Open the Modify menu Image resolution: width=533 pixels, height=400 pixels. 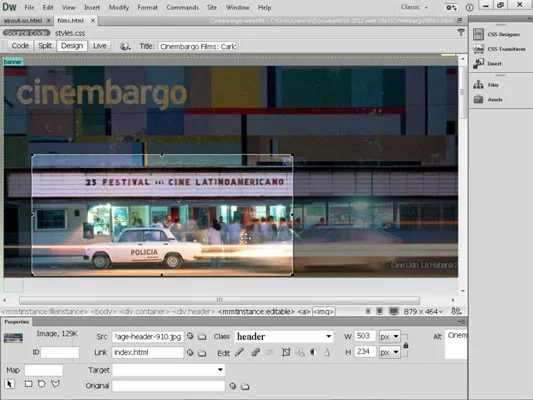pyautogui.click(x=119, y=7)
